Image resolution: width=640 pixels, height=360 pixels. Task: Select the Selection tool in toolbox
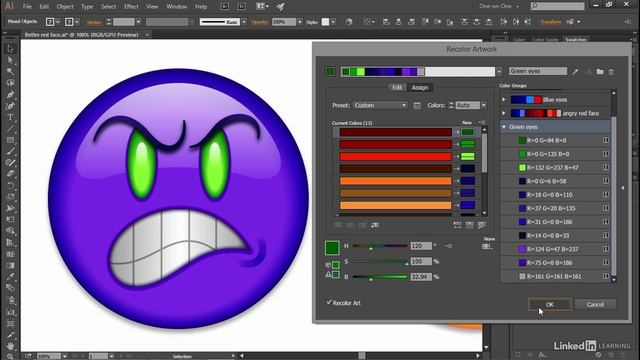pos(10,49)
